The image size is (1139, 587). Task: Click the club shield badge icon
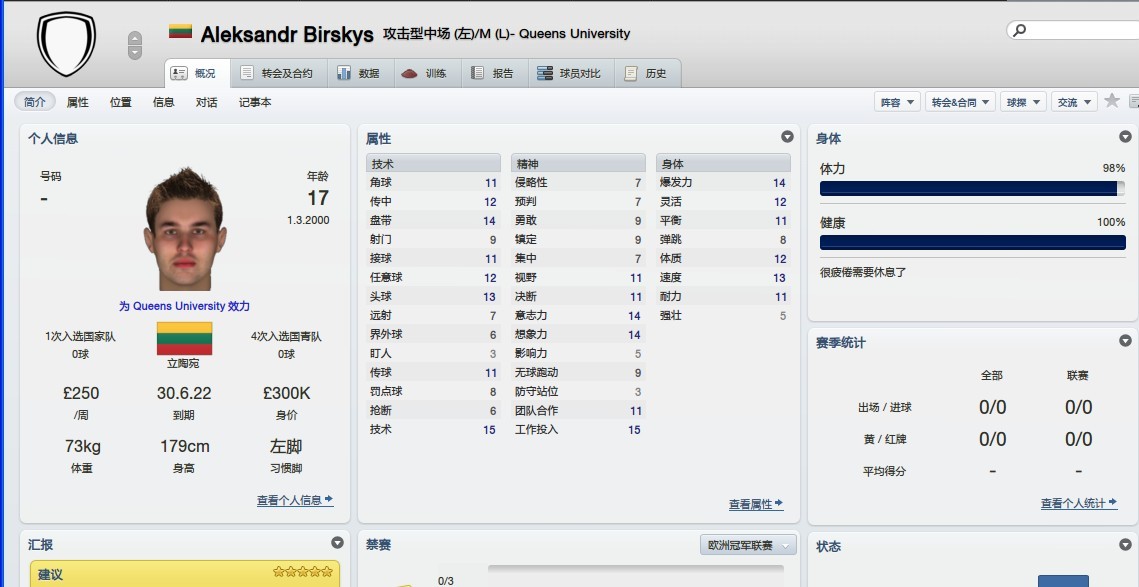(x=66, y=44)
